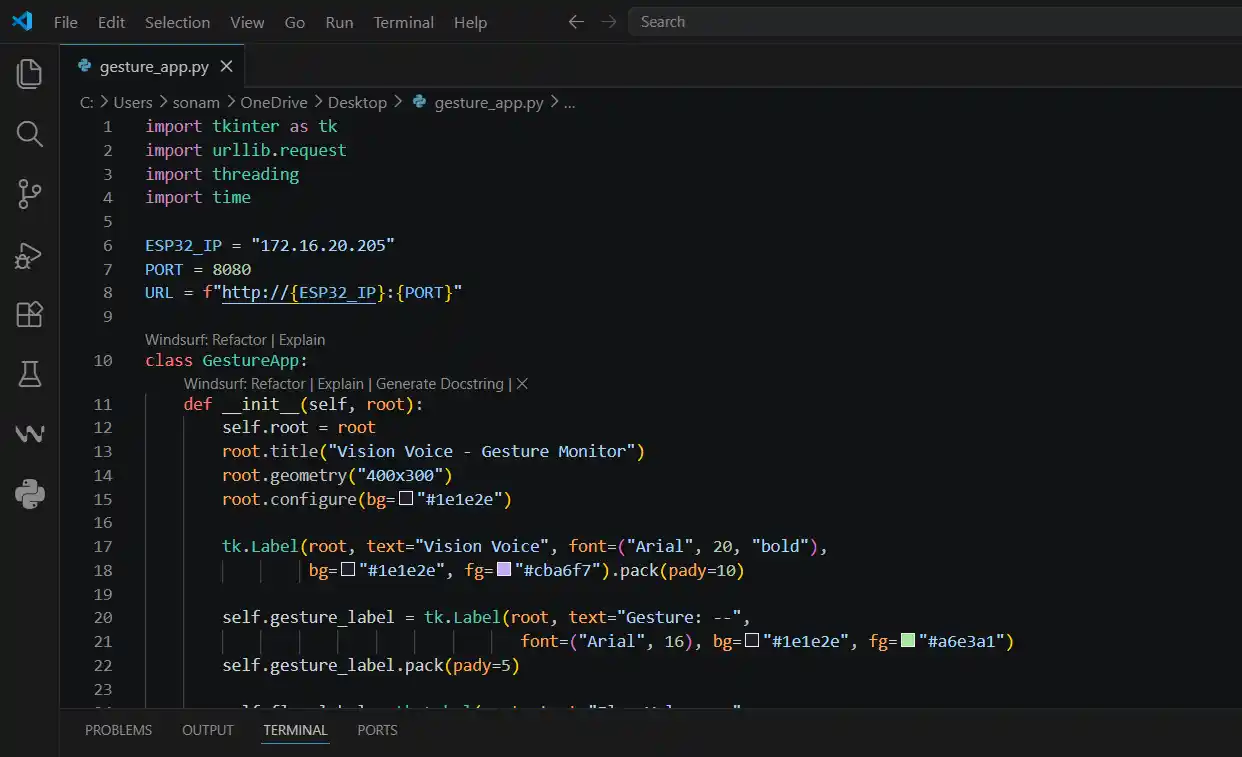Expand the gesture_app.py breadcrumb segment
Screen dimensions: 1242x757
pyautogui.click(x=489, y=102)
